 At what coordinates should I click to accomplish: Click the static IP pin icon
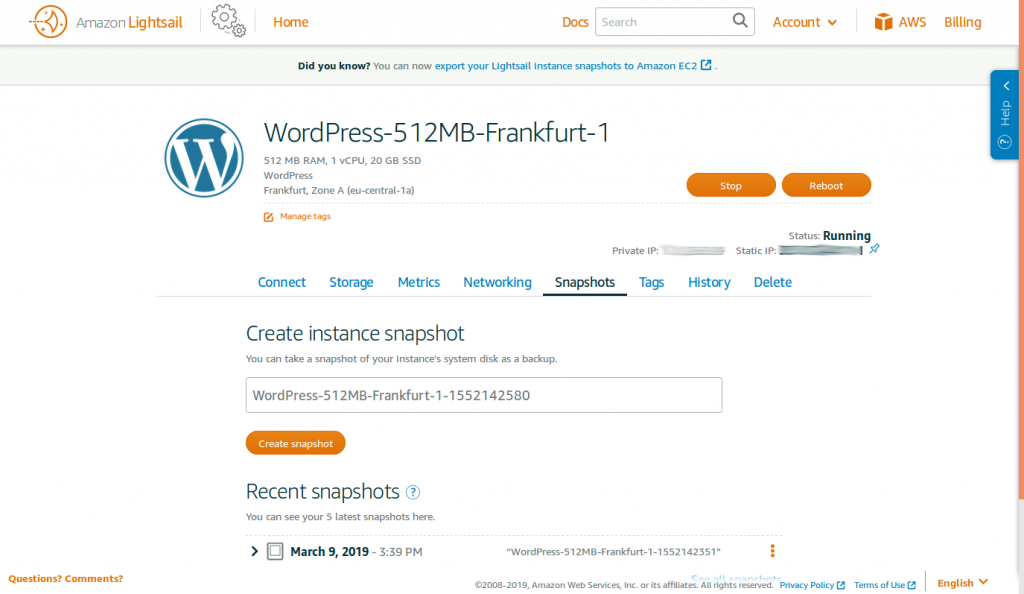click(874, 249)
